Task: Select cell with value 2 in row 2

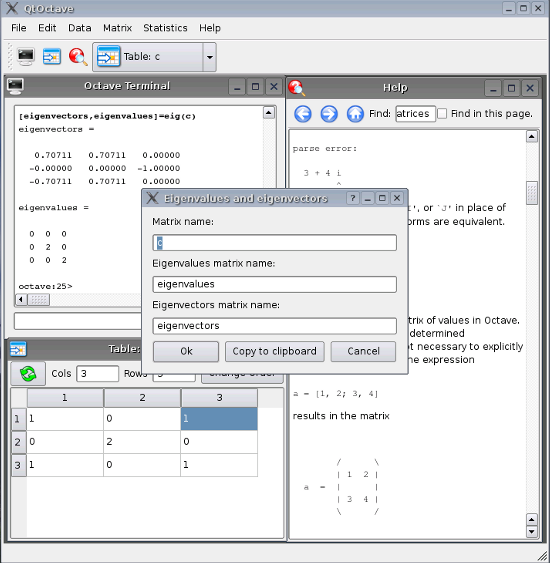Action: 142,442
